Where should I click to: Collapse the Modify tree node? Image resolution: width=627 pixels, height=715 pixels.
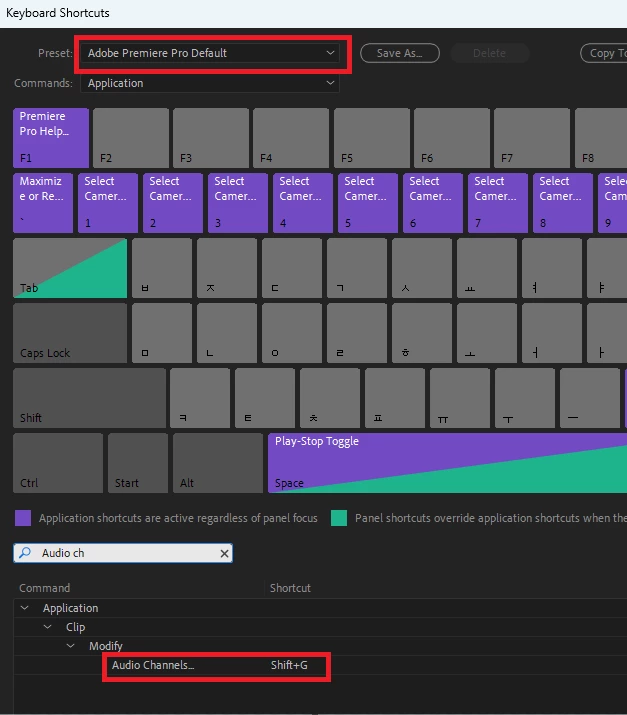pyautogui.click(x=70, y=646)
